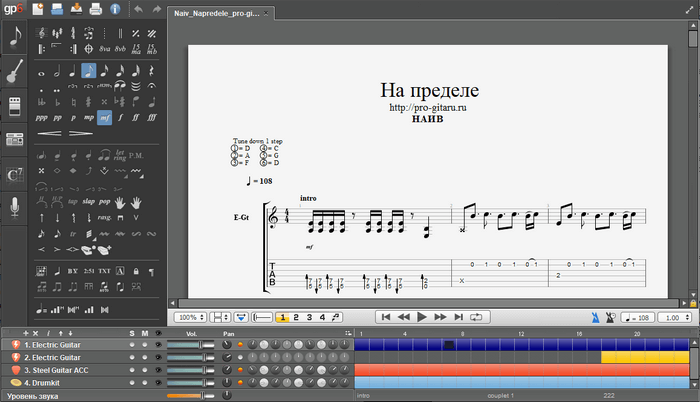Select the slap technique icon

(x=88, y=201)
